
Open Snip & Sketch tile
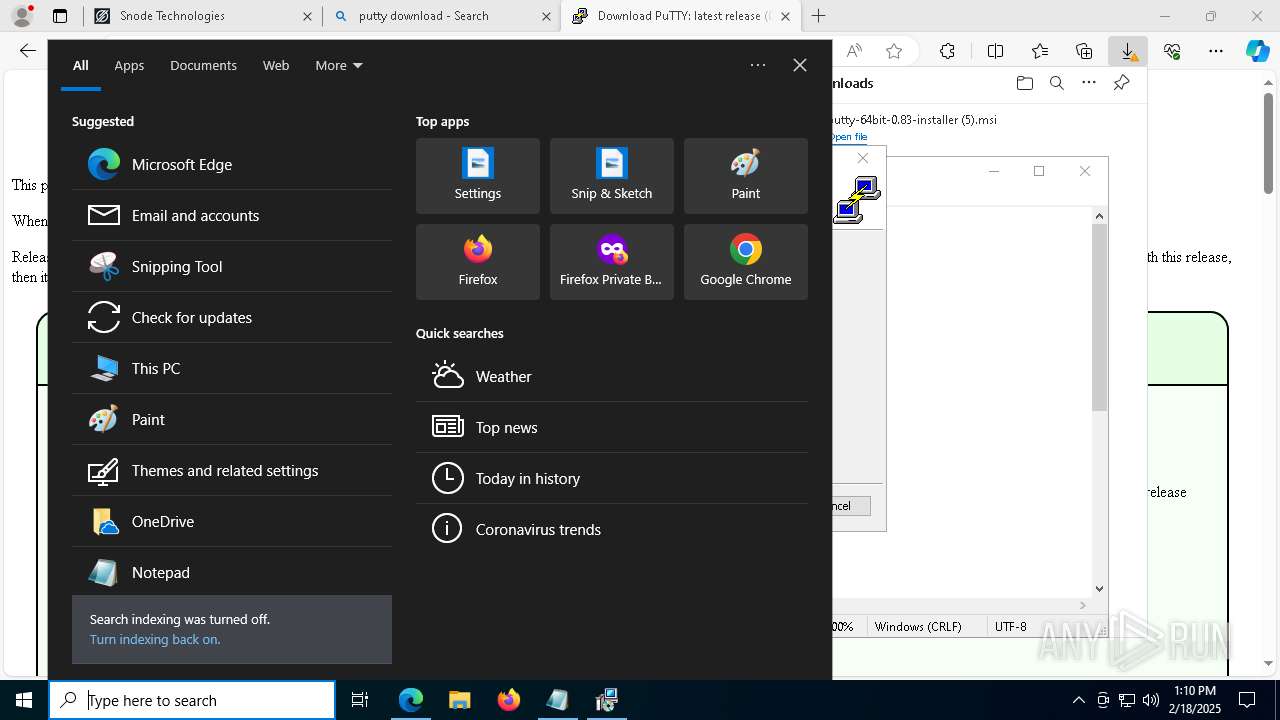612,176
